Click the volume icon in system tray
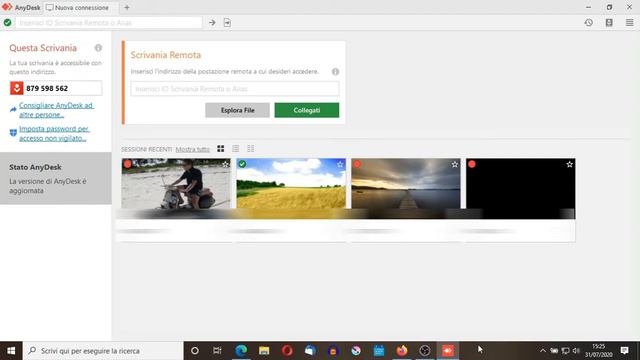This screenshot has height=360, width=640. coord(576,351)
